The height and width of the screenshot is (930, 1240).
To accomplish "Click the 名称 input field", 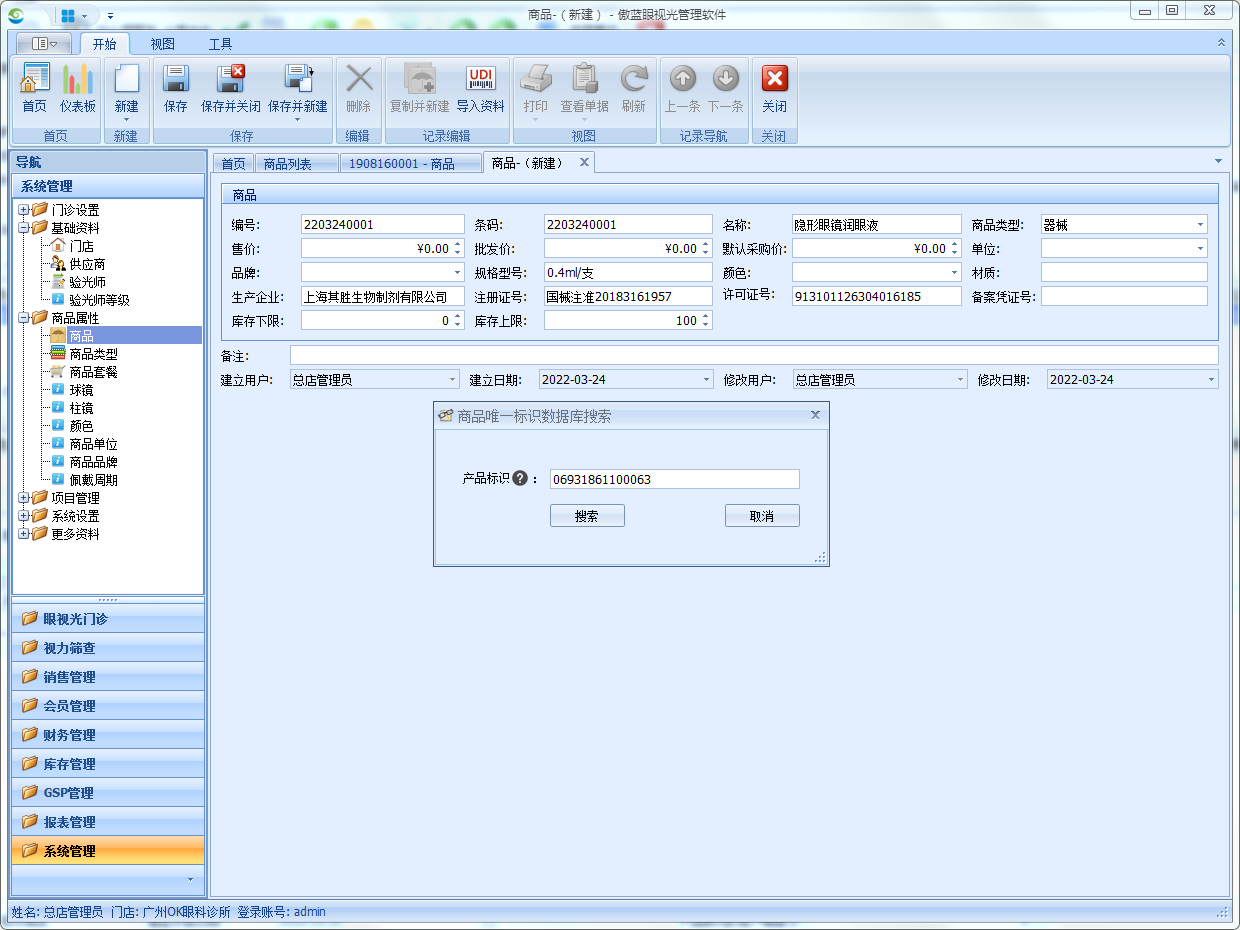I will point(876,225).
